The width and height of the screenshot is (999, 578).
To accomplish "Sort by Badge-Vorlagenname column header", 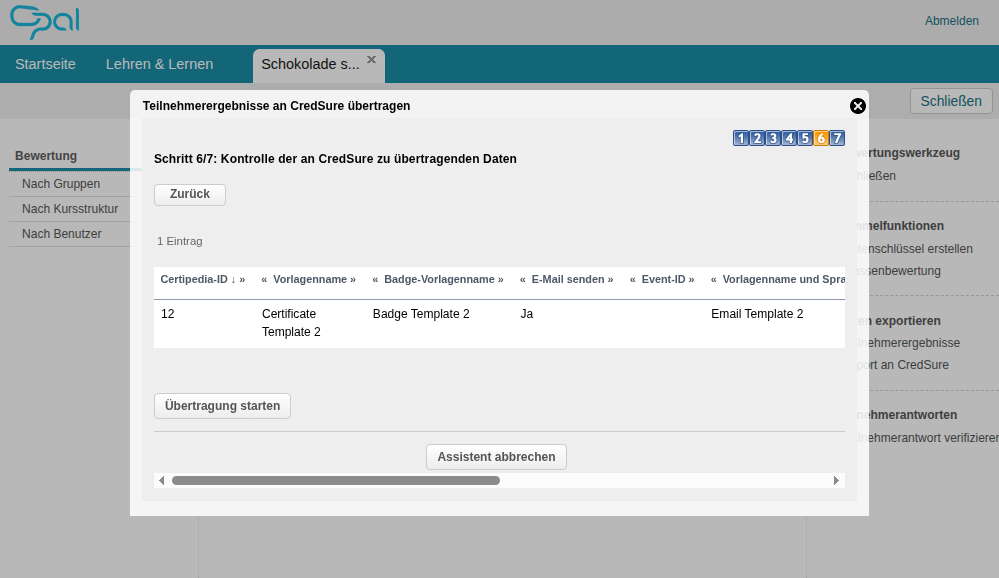I will (x=438, y=279).
